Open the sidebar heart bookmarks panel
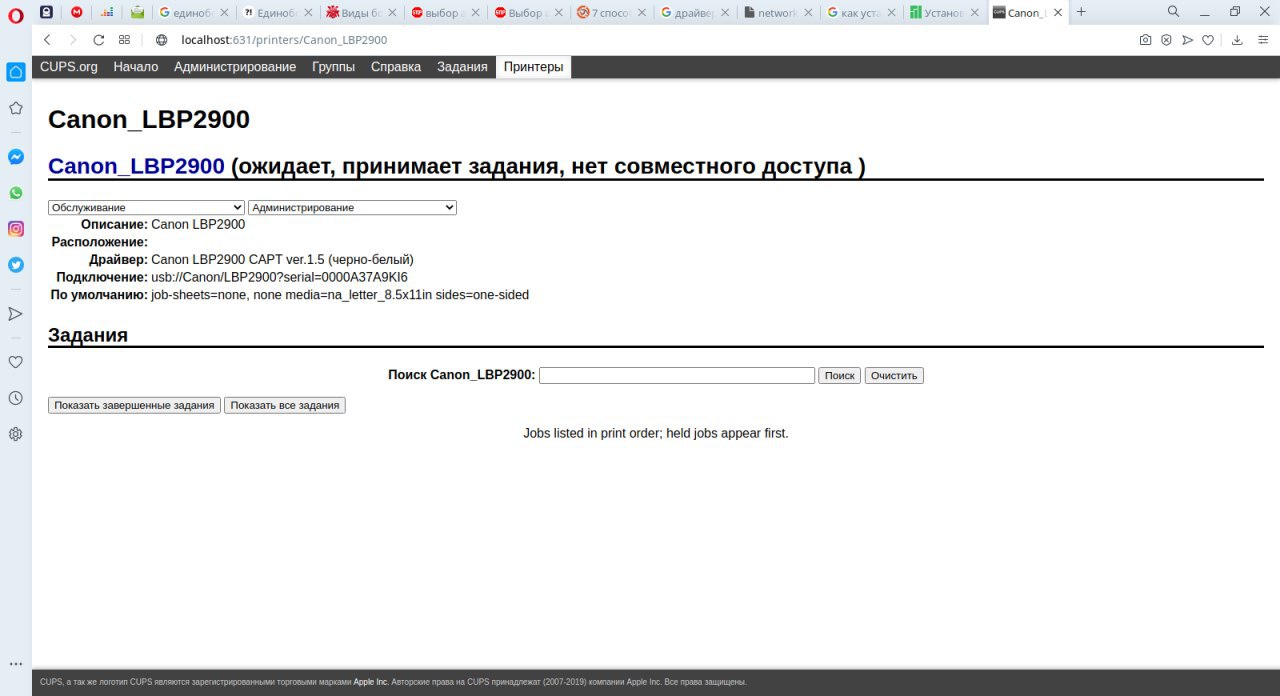 (x=16, y=362)
